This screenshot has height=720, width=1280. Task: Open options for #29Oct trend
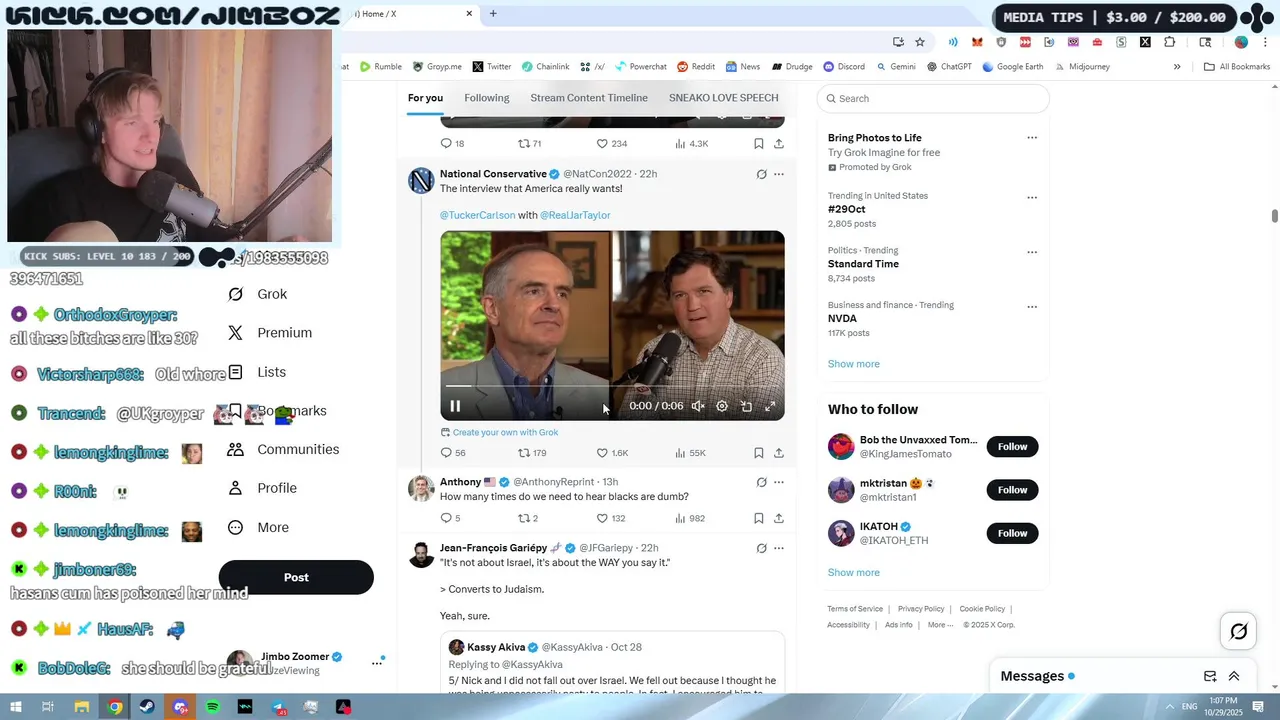pyautogui.click(x=1032, y=197)
